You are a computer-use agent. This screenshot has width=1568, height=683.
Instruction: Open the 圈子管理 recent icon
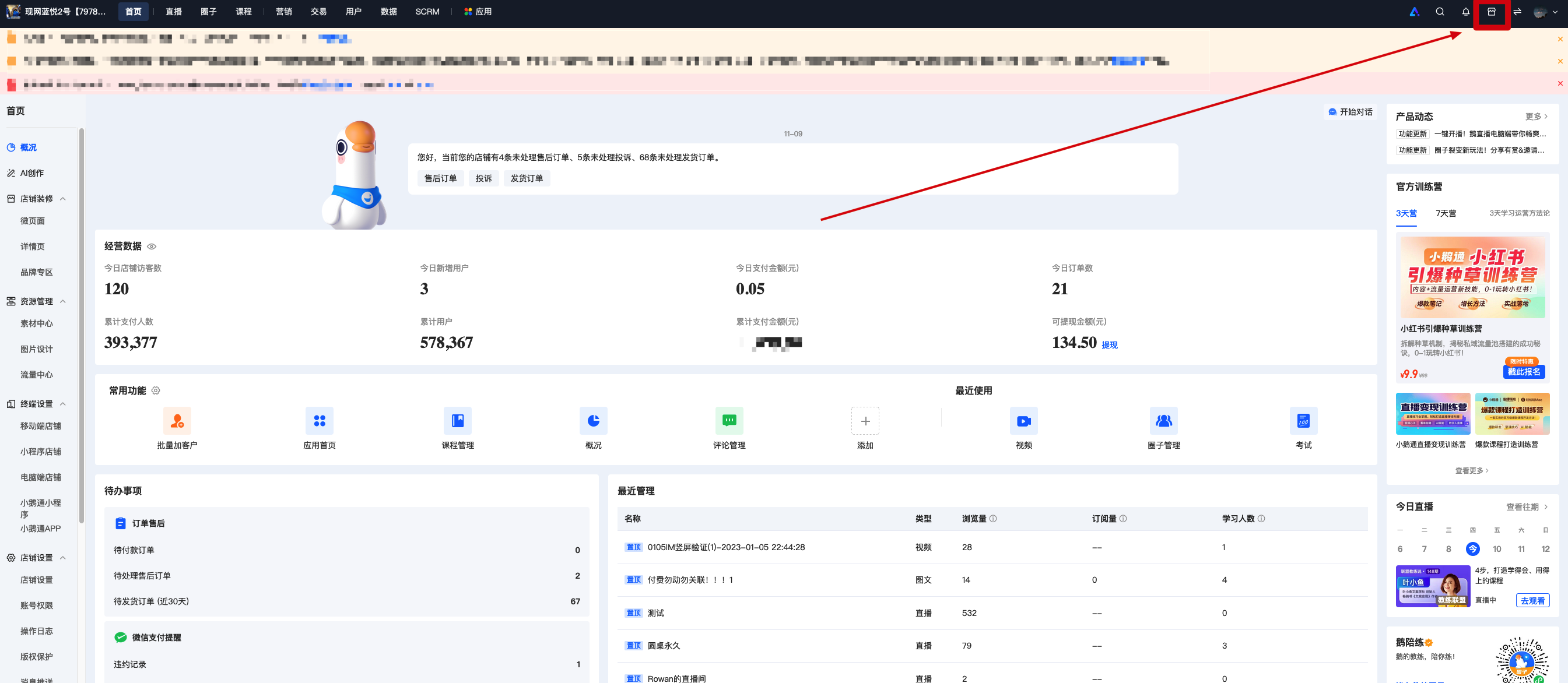pyautogui.click(x=1163, y=420)
